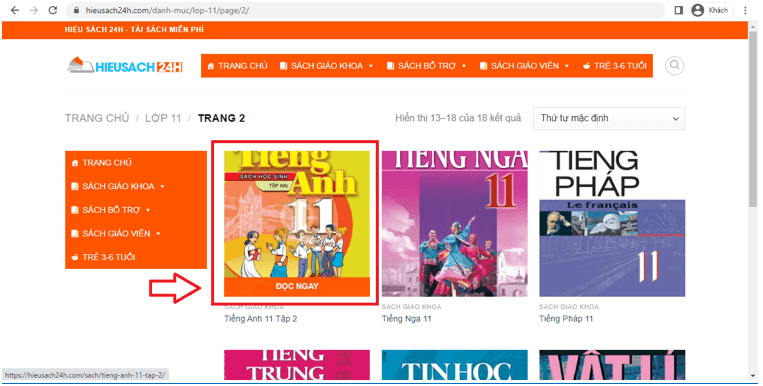This screenshot has height=386, width=763.
Task: Select TRANG CHỦ in the sidebar menu
Action: tap(107, 163)
